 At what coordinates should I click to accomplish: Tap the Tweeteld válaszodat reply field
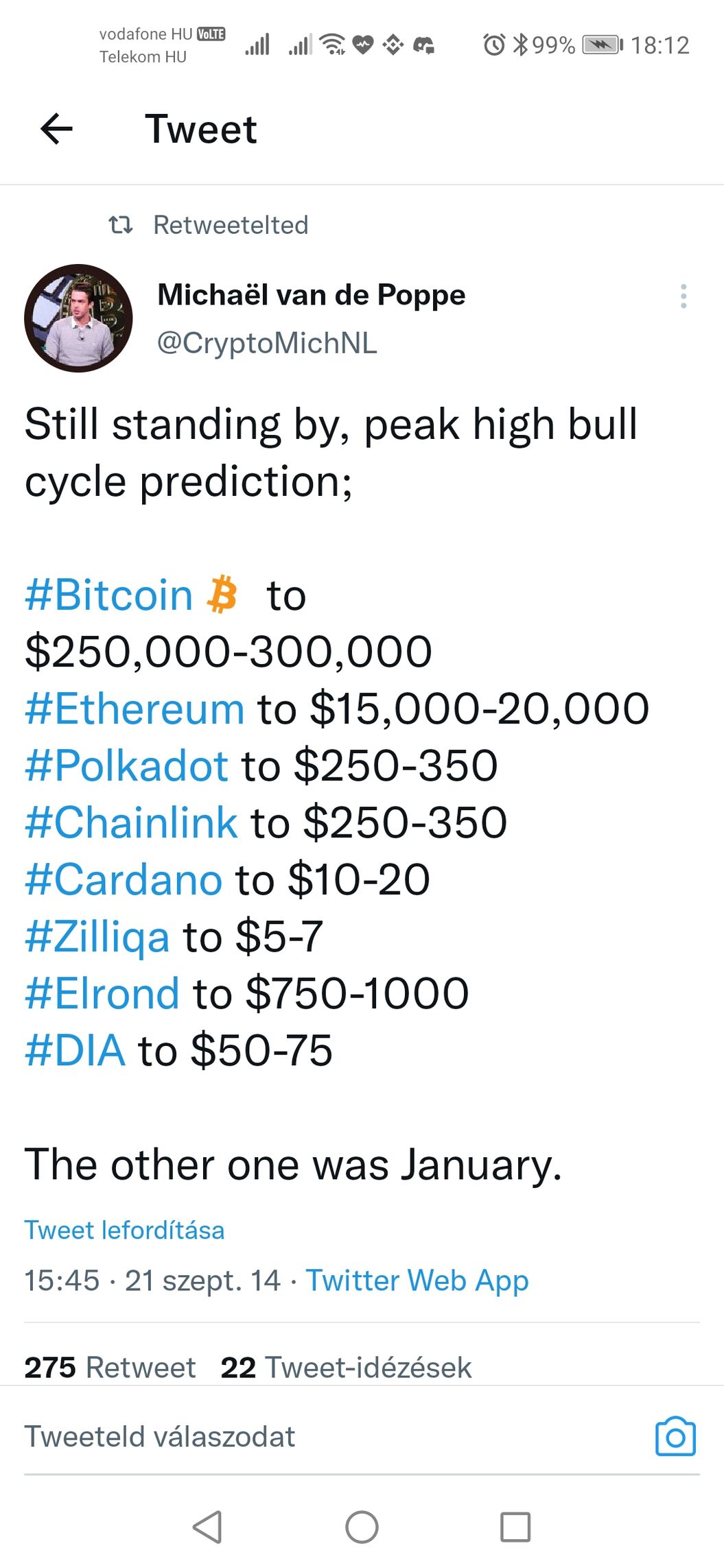click(x=160, y=1437)
